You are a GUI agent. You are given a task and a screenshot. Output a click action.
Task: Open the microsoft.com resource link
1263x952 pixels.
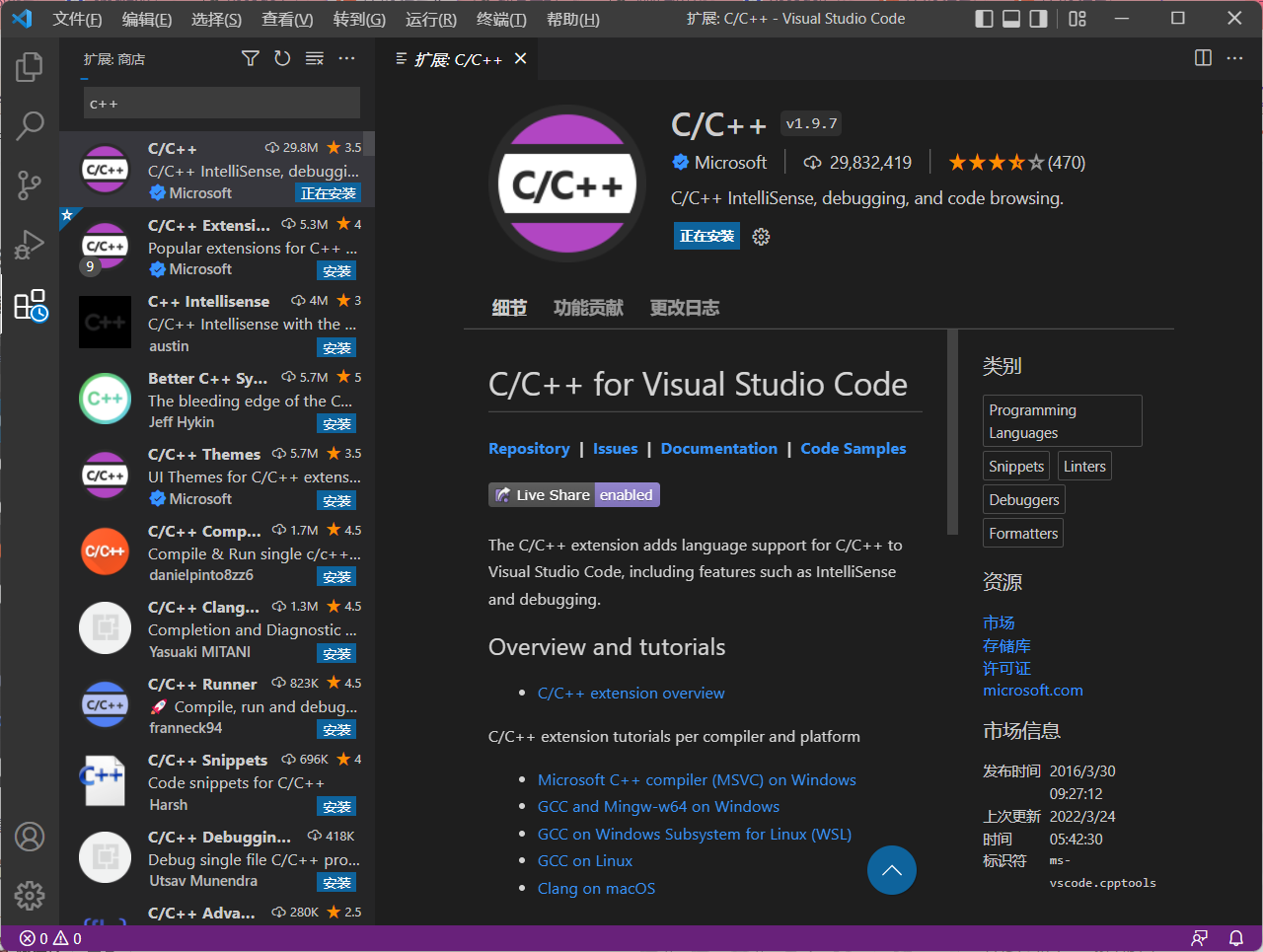[x=1033, y=691]
